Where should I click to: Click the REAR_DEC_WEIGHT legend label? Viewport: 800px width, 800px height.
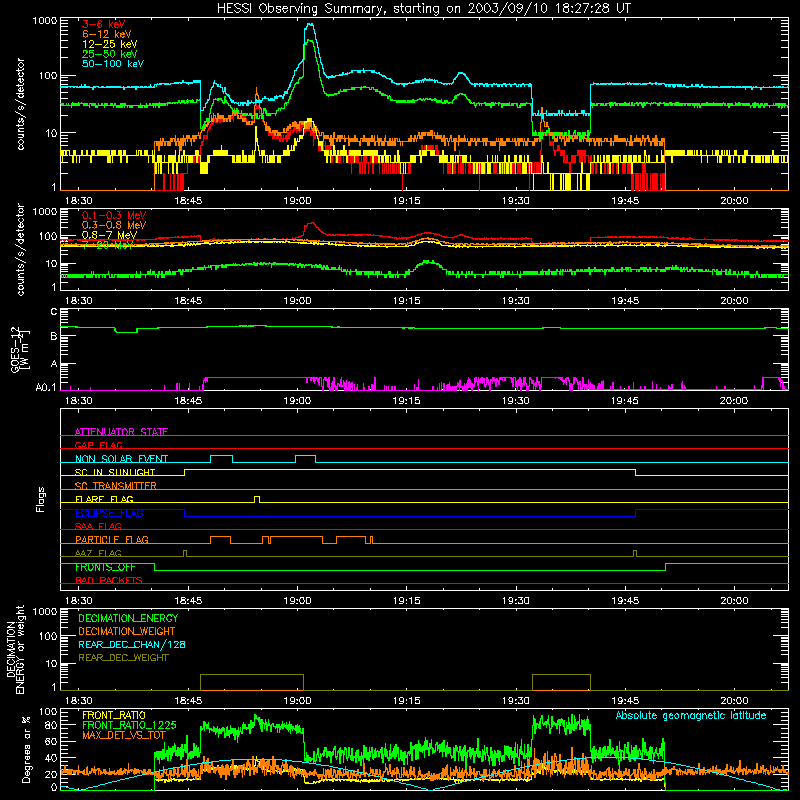point(123,658)
